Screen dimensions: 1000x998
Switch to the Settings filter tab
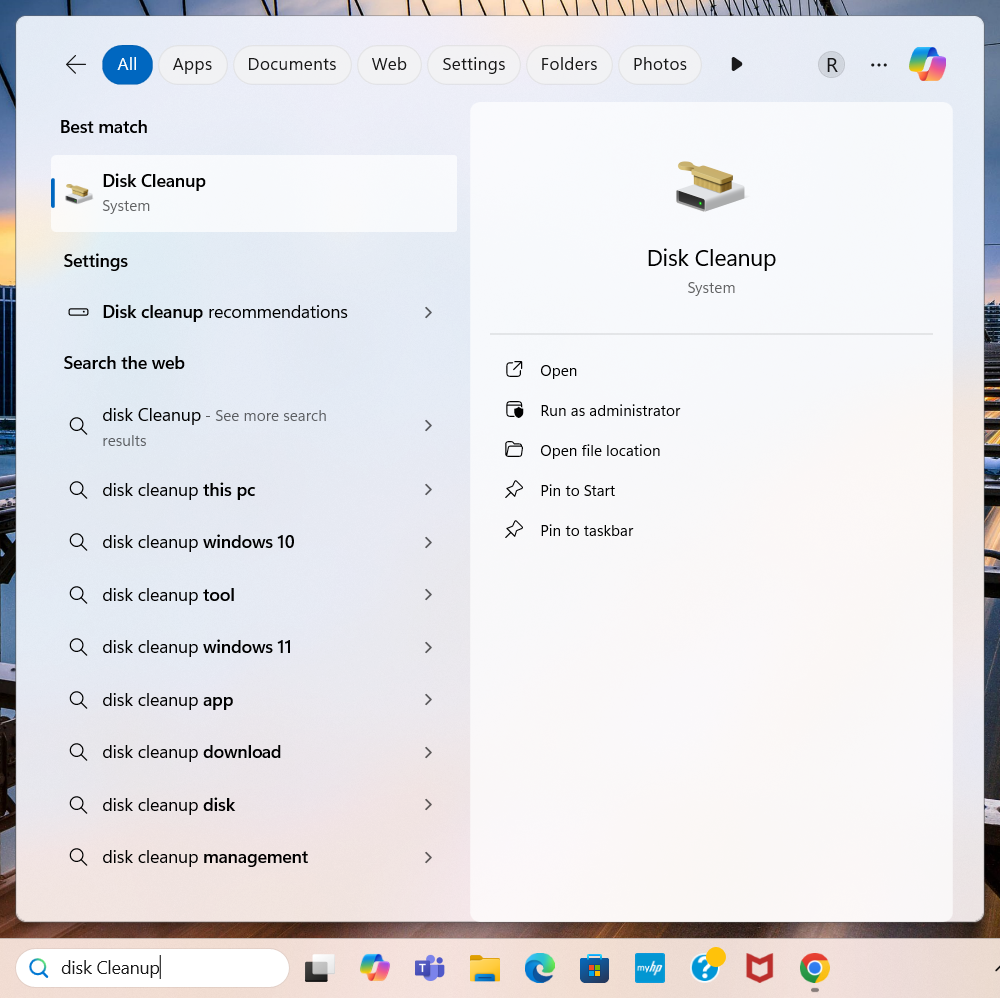click(x=474, y=64)
